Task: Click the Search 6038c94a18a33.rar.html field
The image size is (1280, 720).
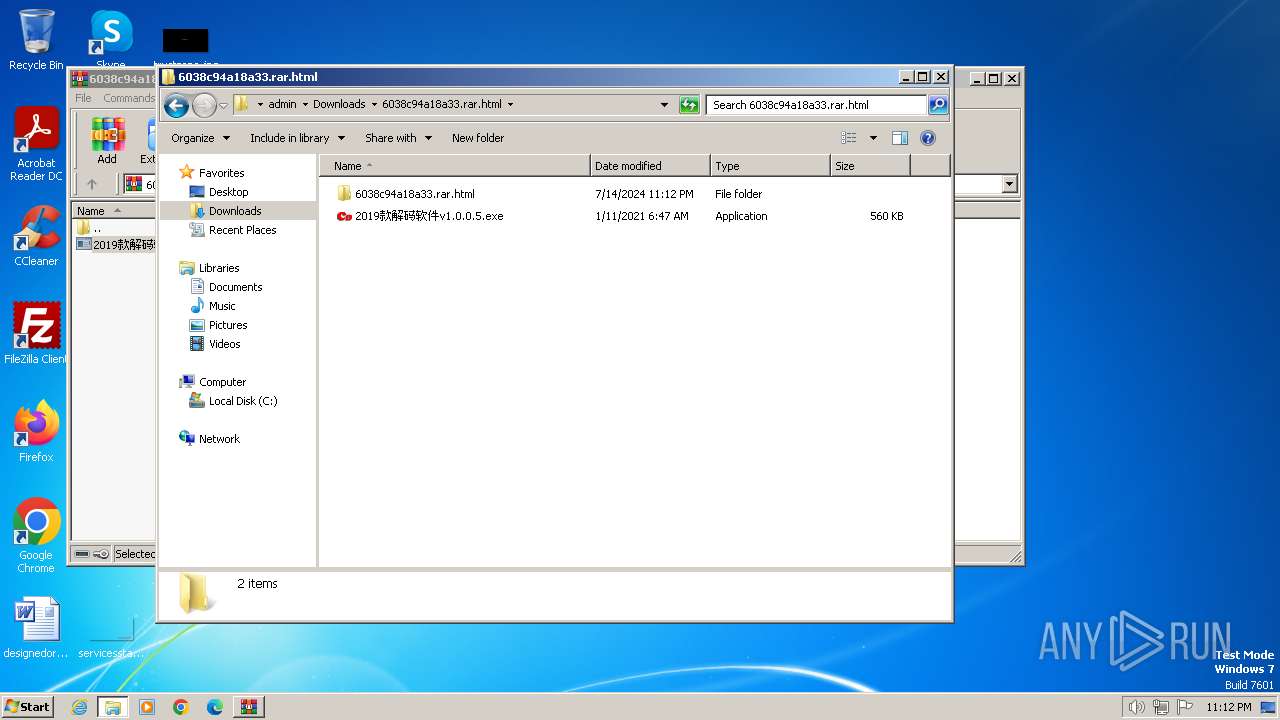Action: click(x=816, y=104)
